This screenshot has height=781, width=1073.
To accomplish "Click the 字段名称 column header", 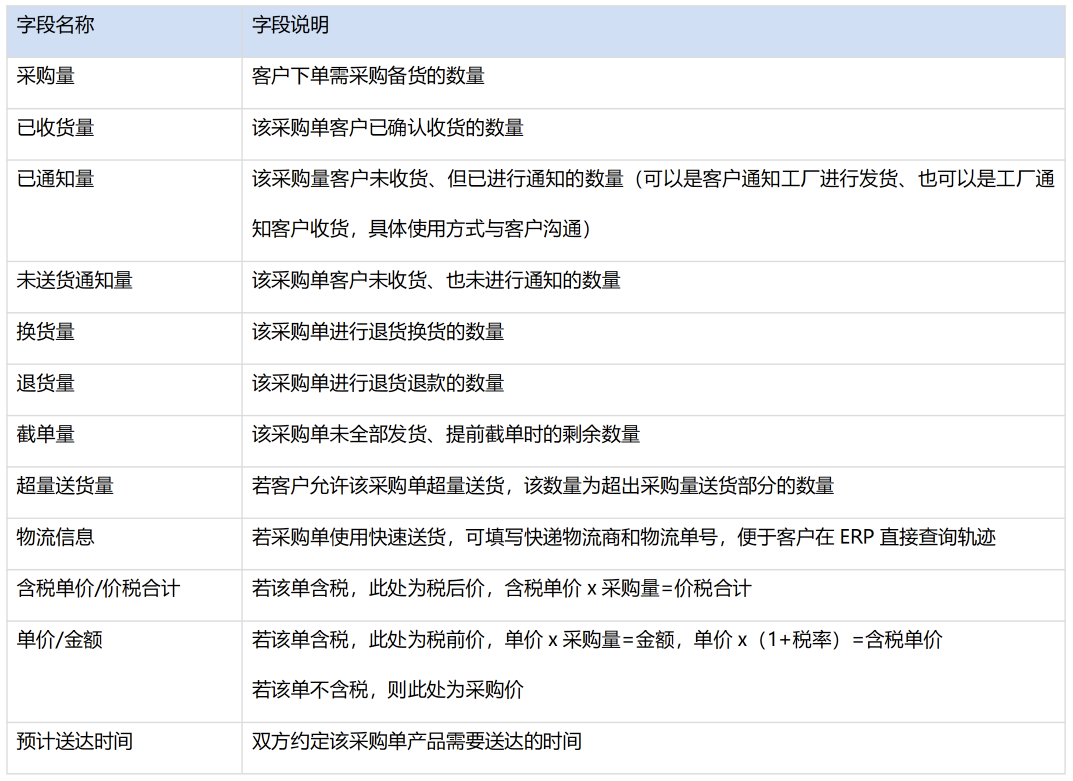I will pos(56,26).
